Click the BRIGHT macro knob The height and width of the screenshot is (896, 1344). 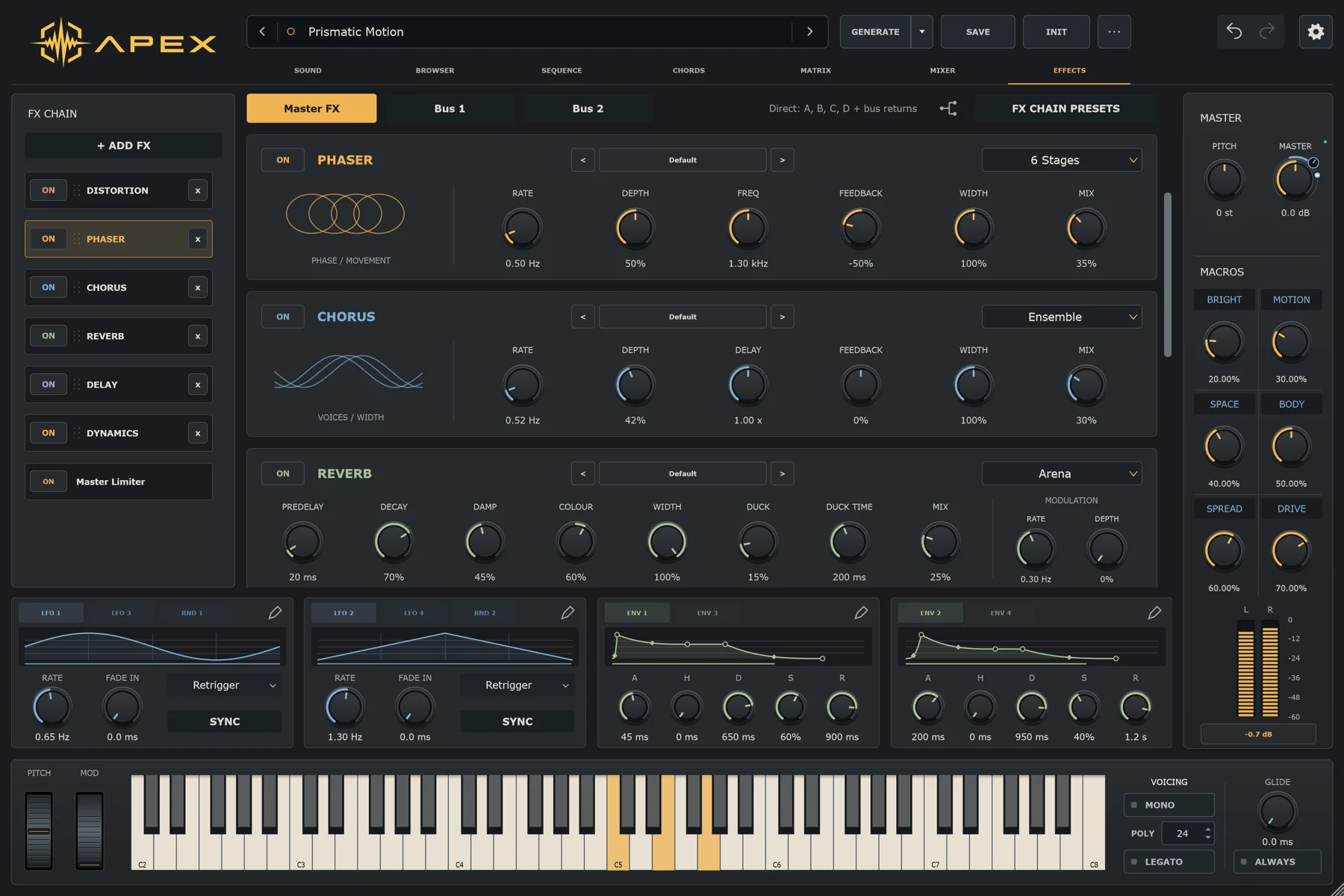tap(1224, 343)
